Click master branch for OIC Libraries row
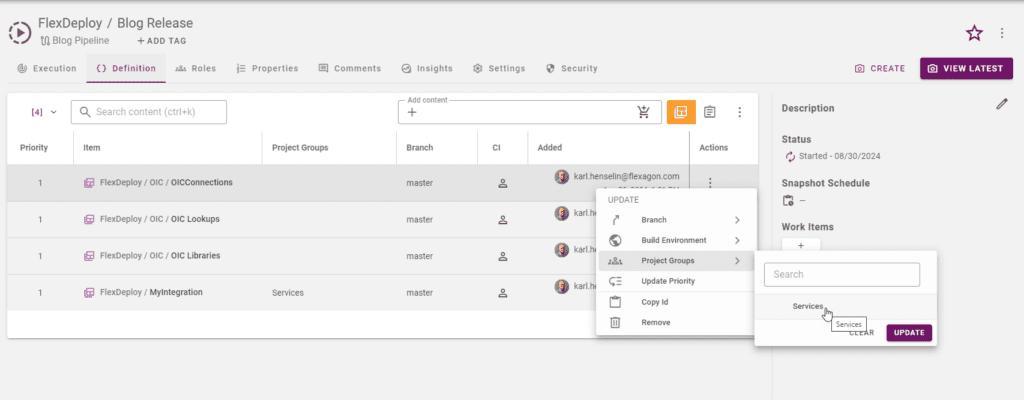1024x400 pixels. point(419,256)
